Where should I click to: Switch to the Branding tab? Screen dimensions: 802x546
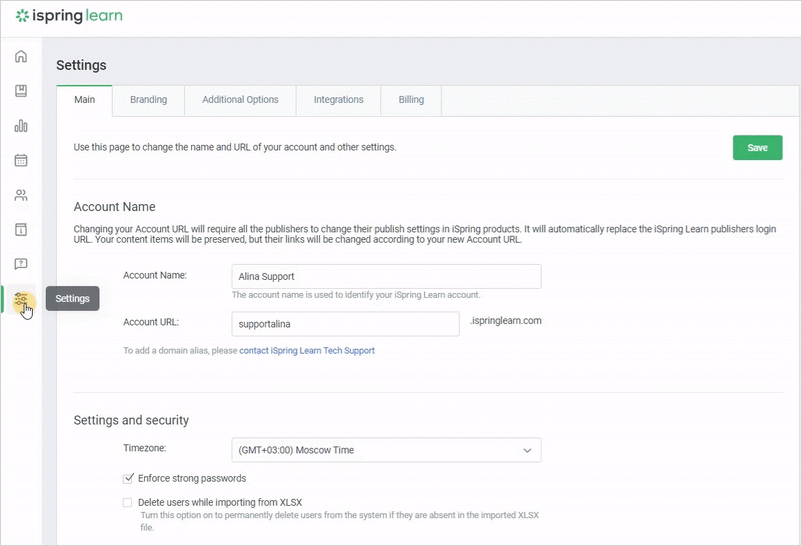[x=148, y=100]
